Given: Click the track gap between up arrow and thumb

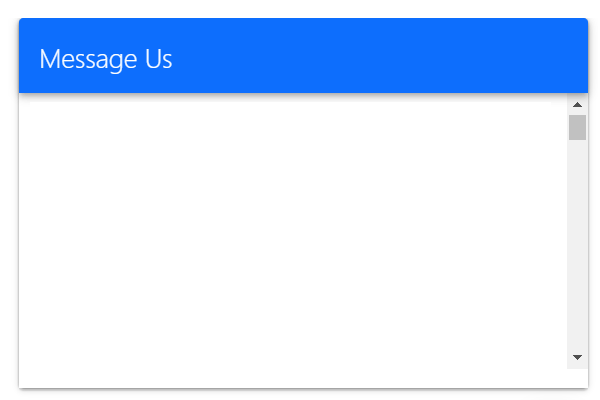Looking at the screenshot, I should tap(577, 113).
